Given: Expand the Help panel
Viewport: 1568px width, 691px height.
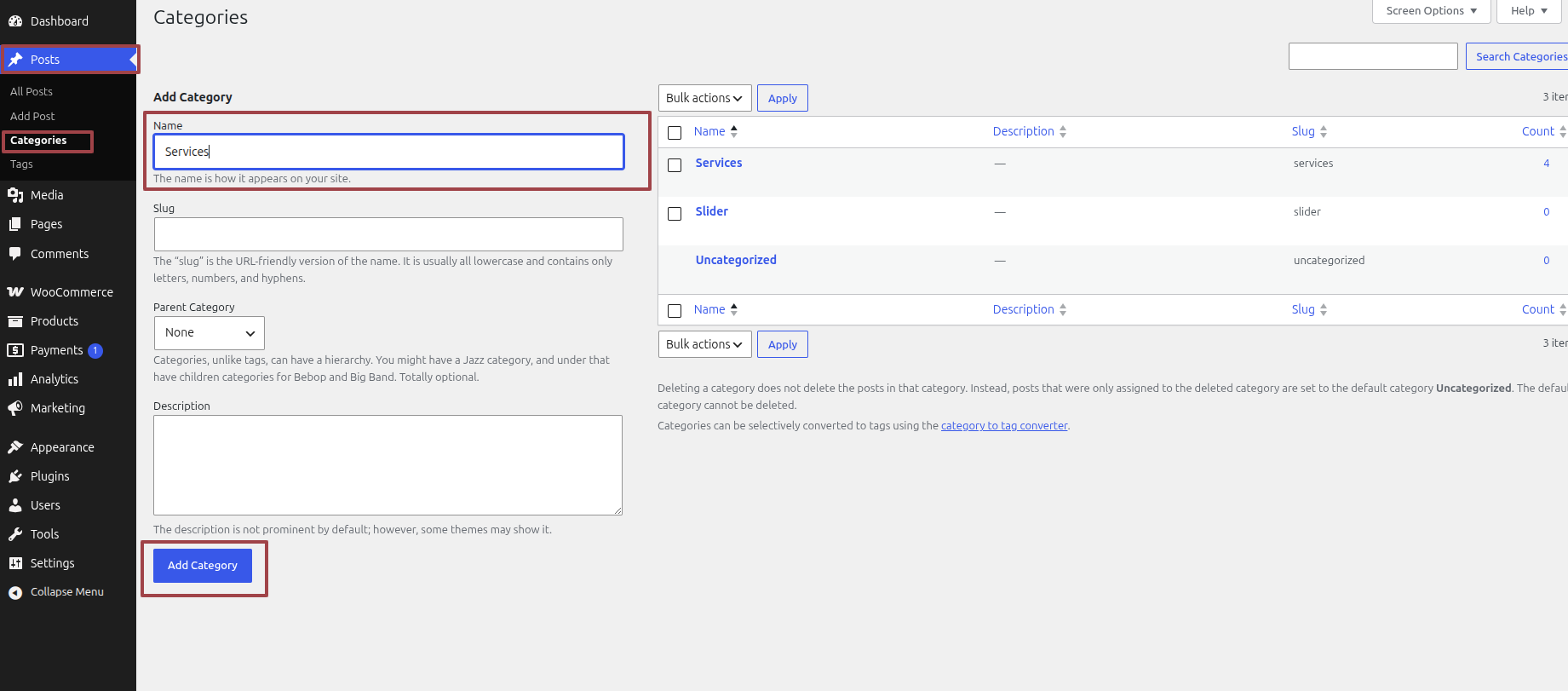Looking at the screenshot, I should [1529, 11].
